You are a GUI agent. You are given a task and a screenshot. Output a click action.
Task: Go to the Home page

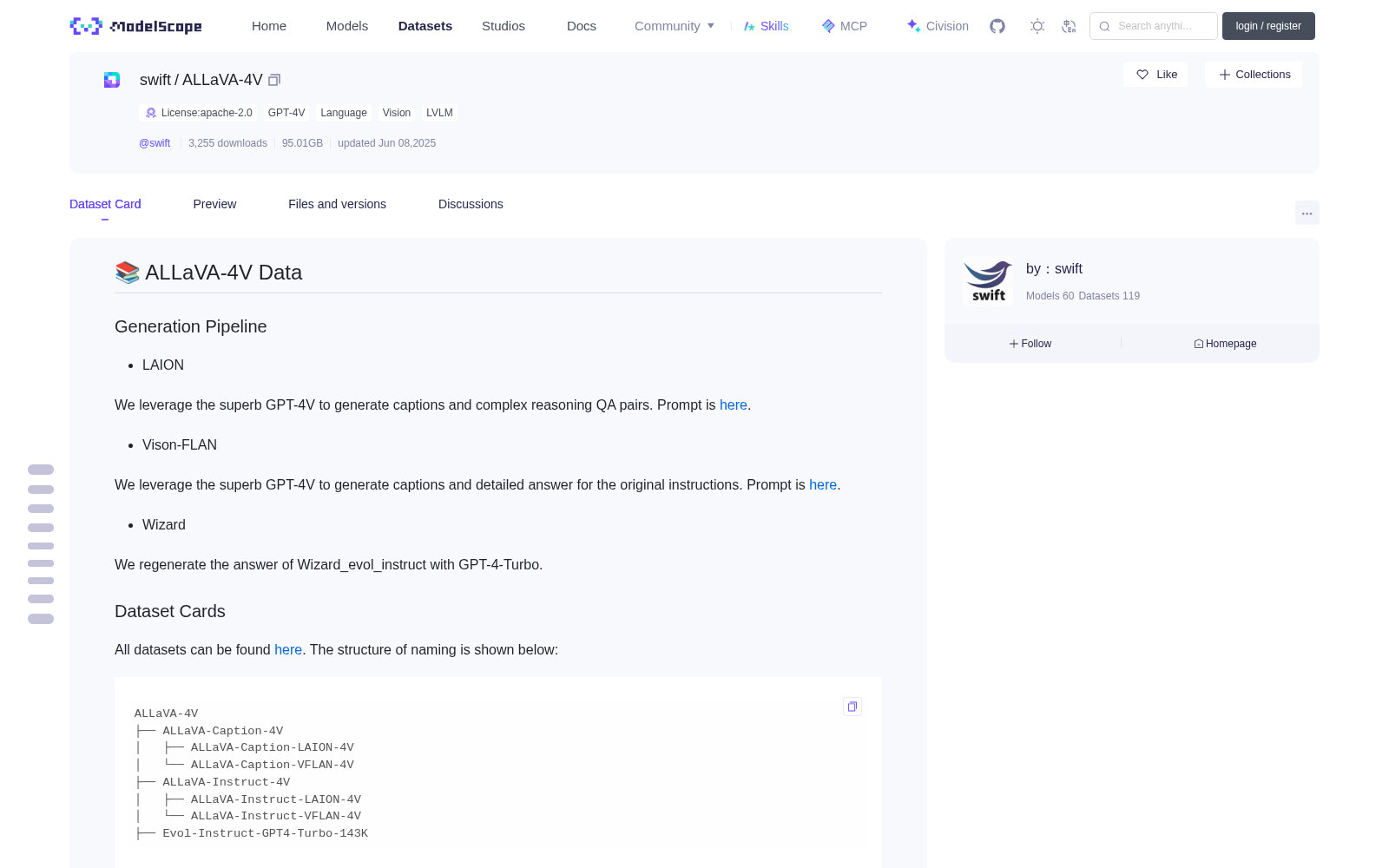tap(269, 26)
